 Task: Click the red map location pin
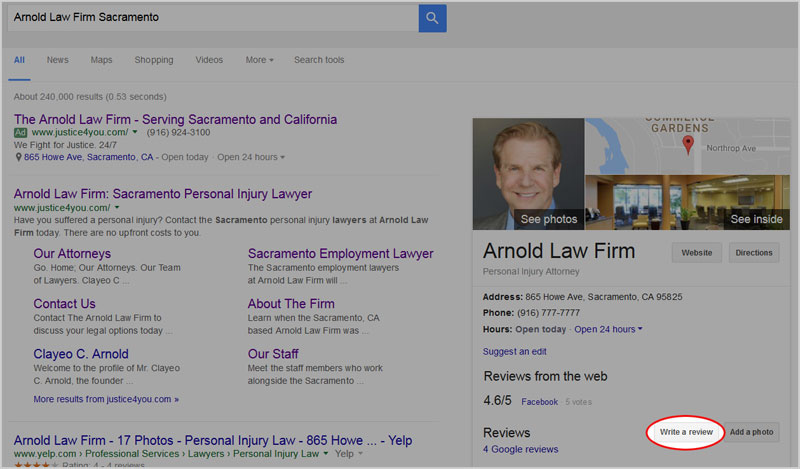point(688,144)
